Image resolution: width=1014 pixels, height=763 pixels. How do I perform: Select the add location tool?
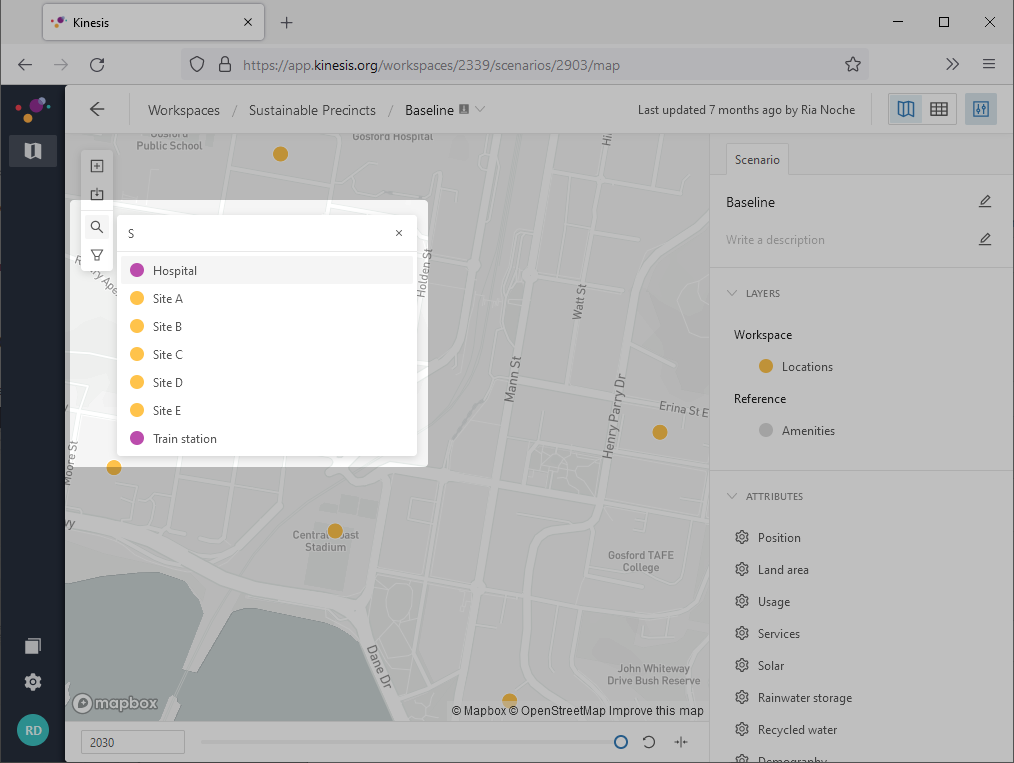coord(96,165)
